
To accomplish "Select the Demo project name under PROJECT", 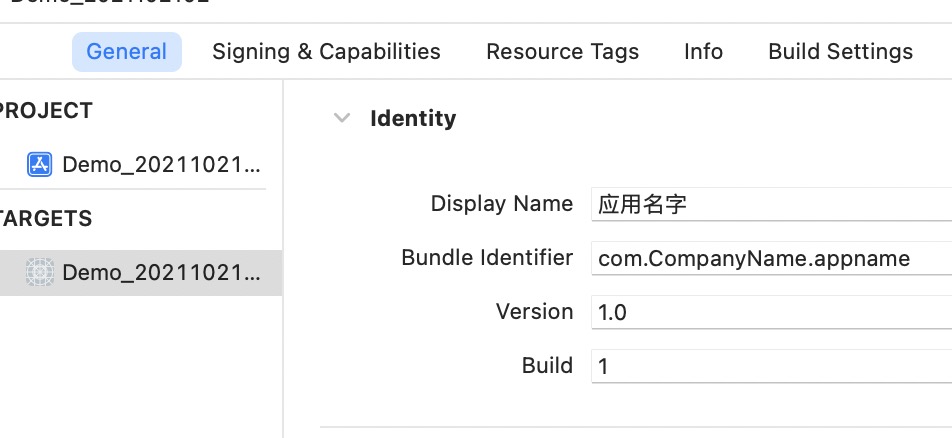I will pyautogui.click(x=162, y=164).
